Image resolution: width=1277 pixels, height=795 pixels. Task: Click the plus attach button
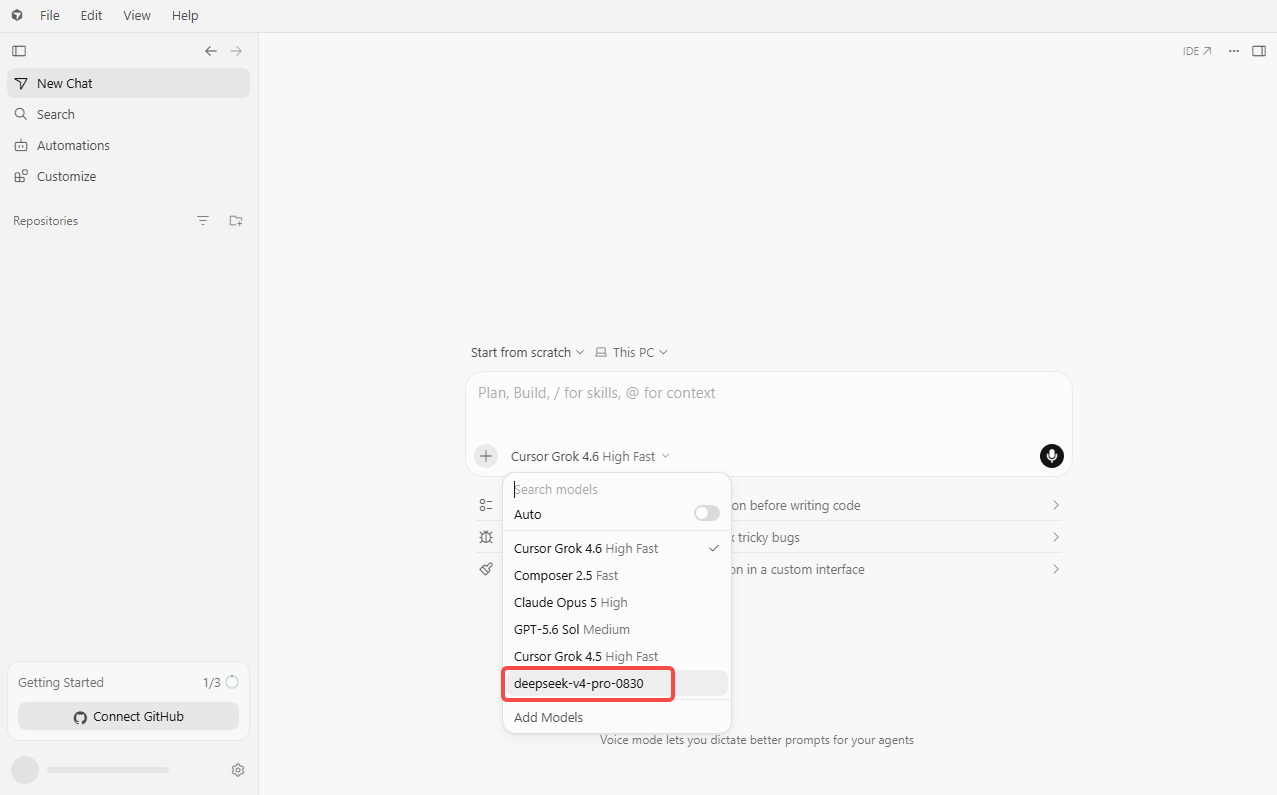pos(486,456)
